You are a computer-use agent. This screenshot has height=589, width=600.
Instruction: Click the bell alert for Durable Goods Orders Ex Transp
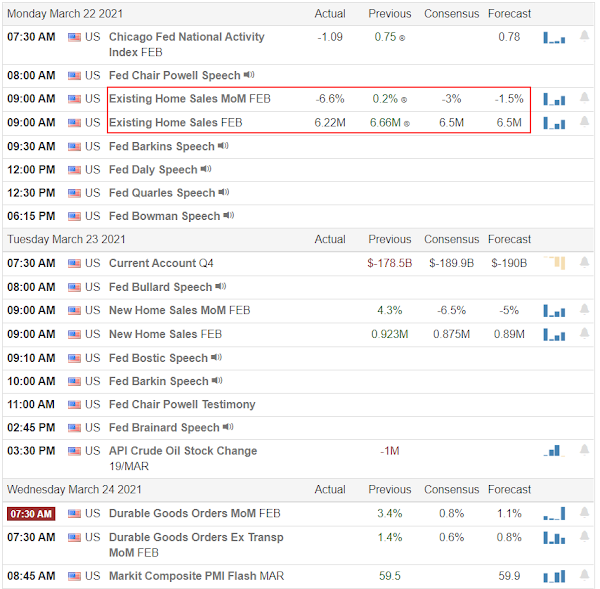point(584,537)
